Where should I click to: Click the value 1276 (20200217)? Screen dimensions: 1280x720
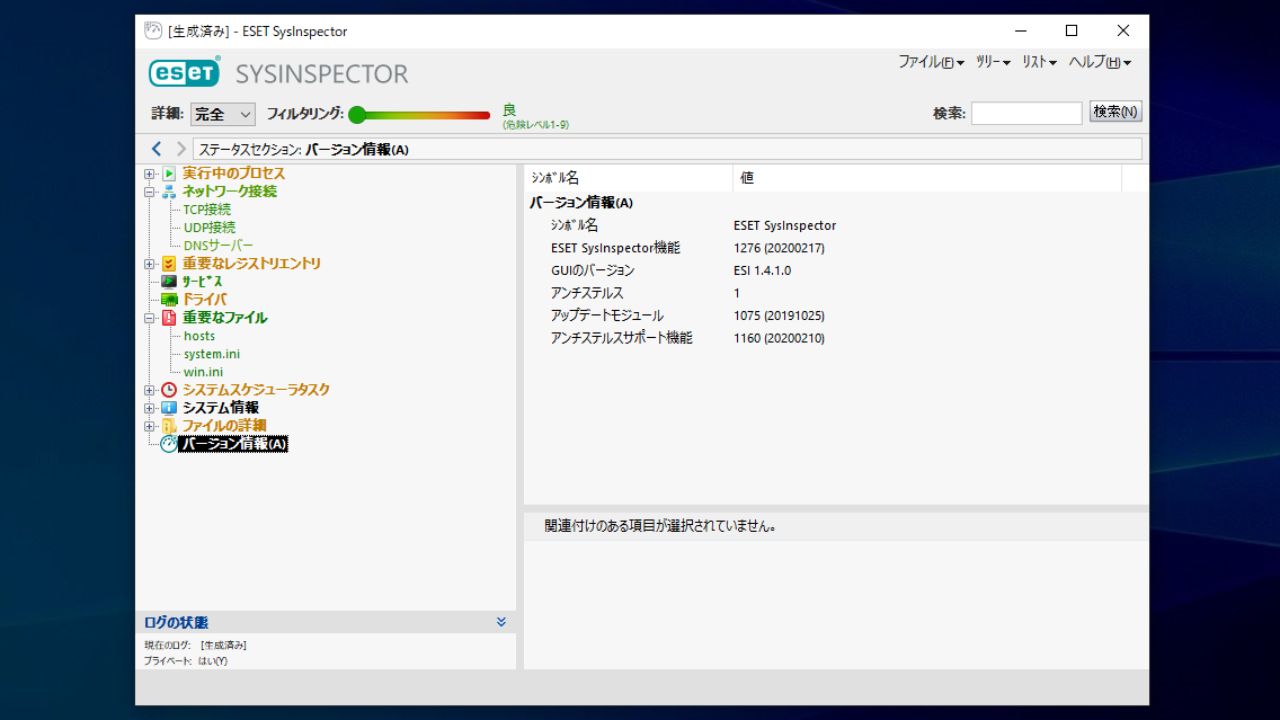pyautogui.click(x=779, y=248)
